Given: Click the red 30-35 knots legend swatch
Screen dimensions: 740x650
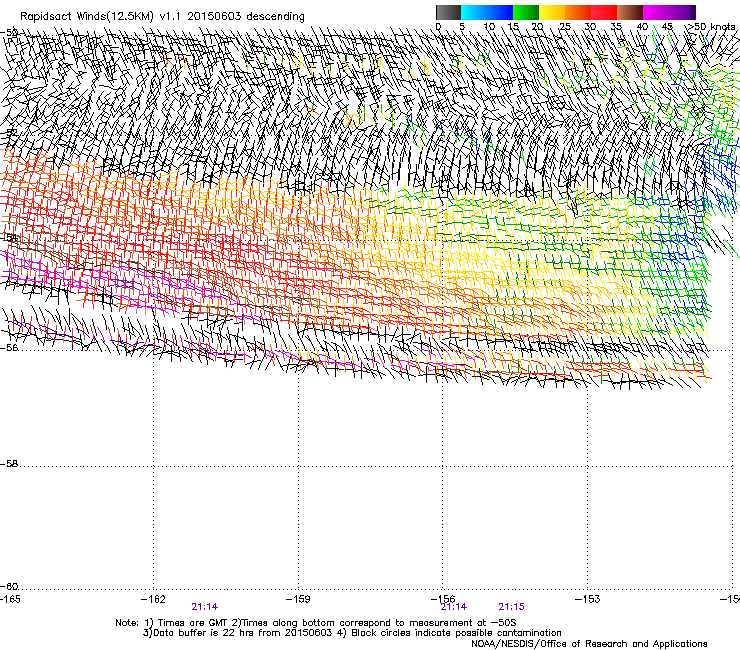Looking at the screenshot, I should [604, 12].
